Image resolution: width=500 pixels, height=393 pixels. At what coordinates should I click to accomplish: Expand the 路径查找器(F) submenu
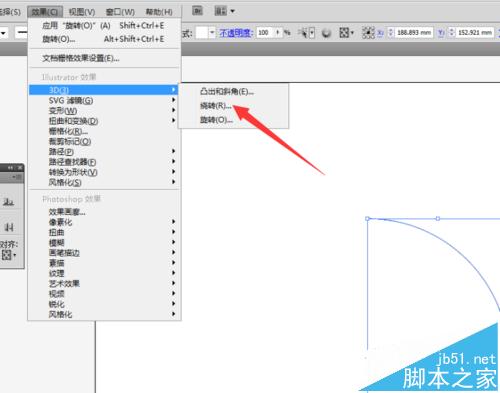point(103,162)
